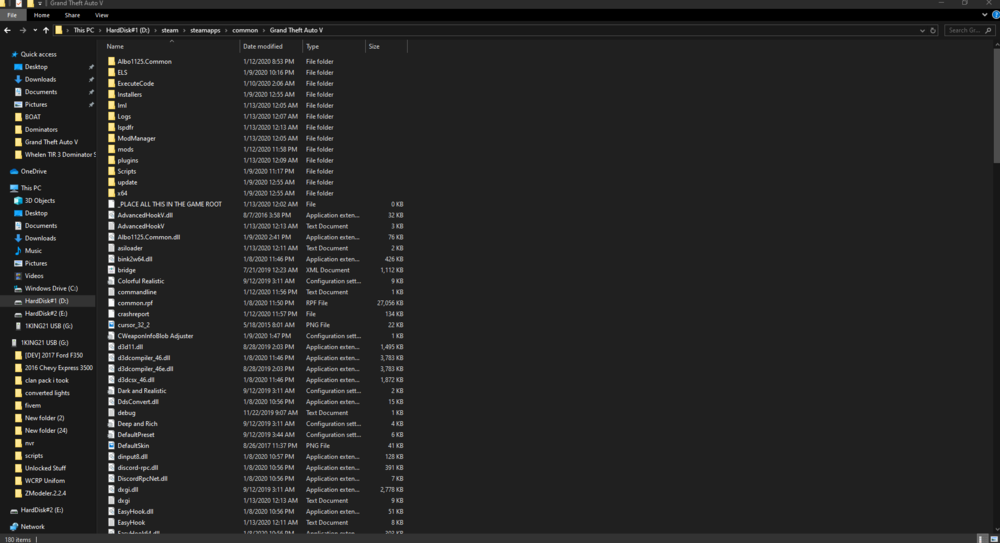
Task: Go back with the Back arrow
Action: pos(8,30)
